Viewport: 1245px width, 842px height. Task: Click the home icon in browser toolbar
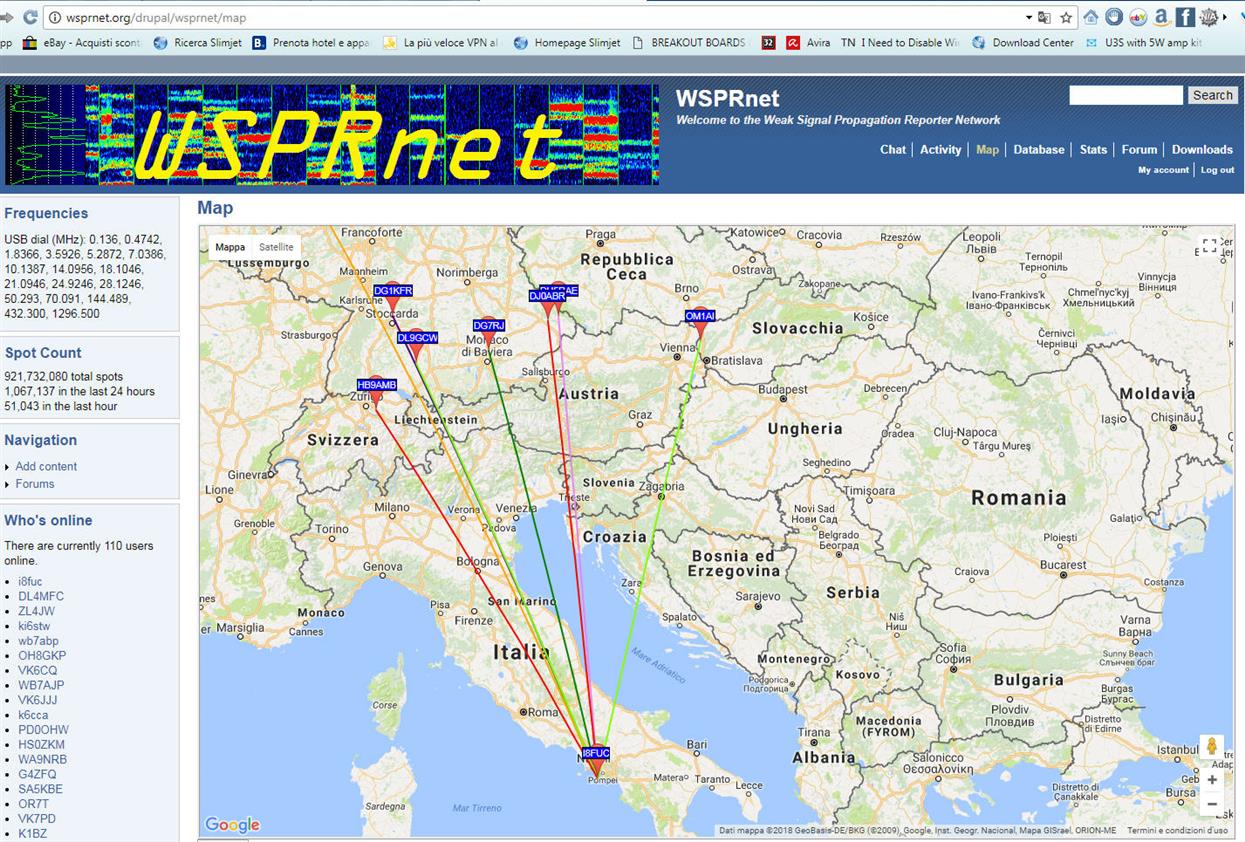pos(1091,17)
